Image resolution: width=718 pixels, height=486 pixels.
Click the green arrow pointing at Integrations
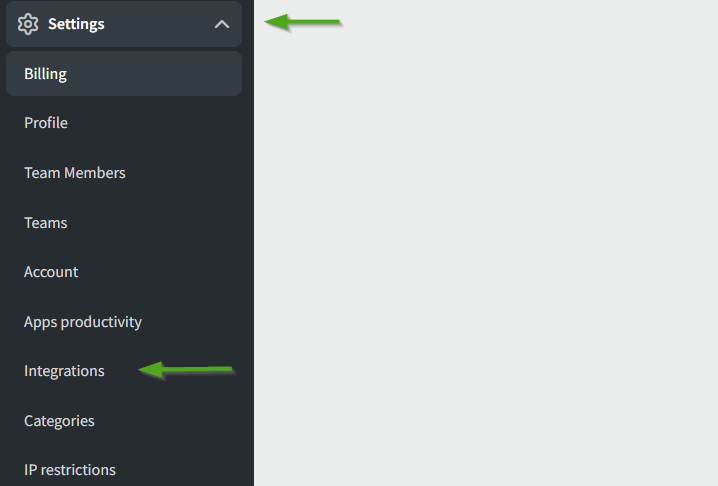(x=186, y=371)
